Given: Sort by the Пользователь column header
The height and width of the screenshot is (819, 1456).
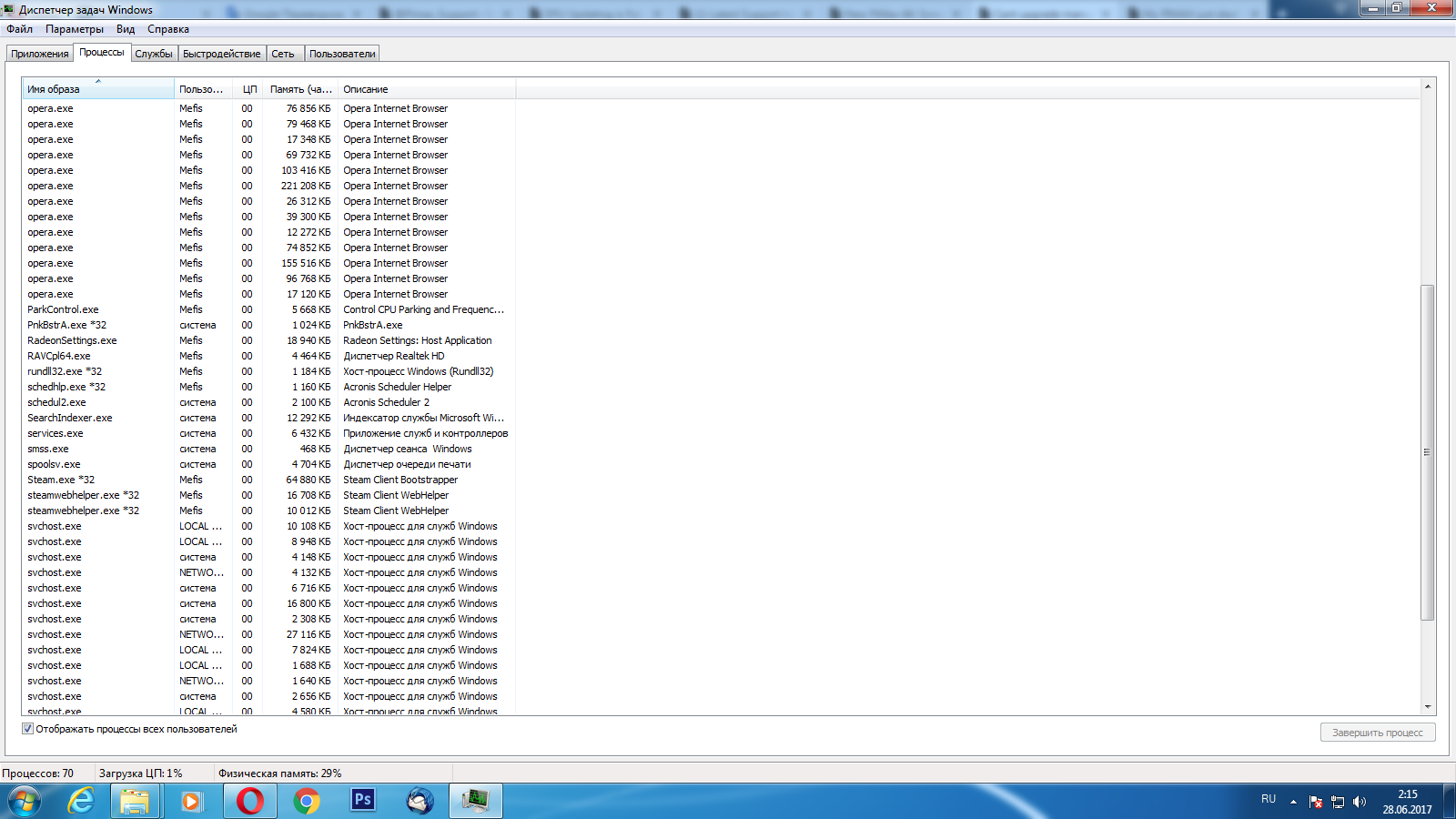Looking at the screenshot, I should click(x=202, y=89).
